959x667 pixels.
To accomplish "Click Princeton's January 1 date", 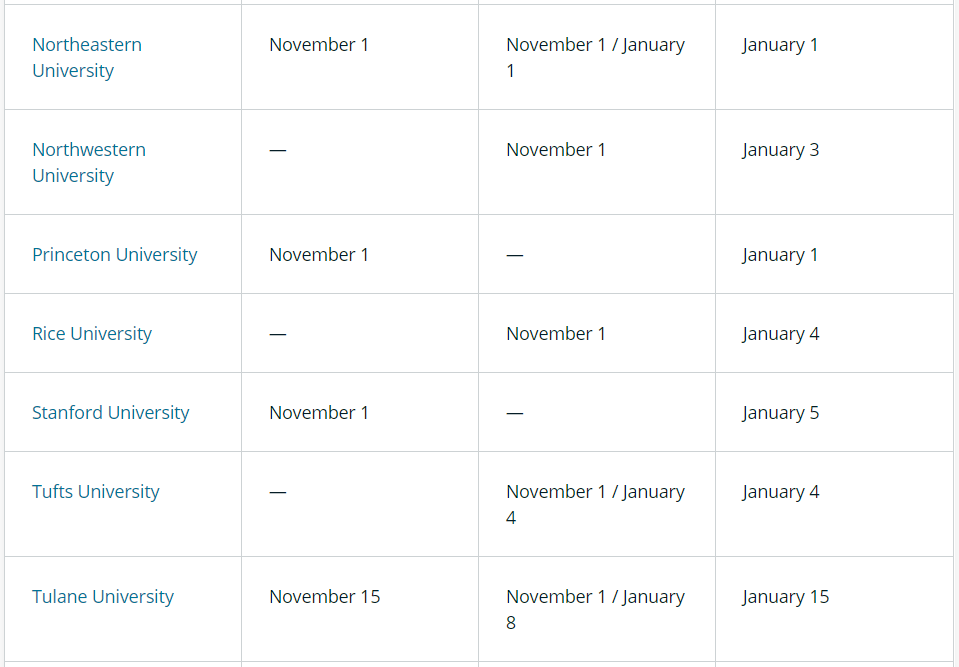I will point(780,255).
